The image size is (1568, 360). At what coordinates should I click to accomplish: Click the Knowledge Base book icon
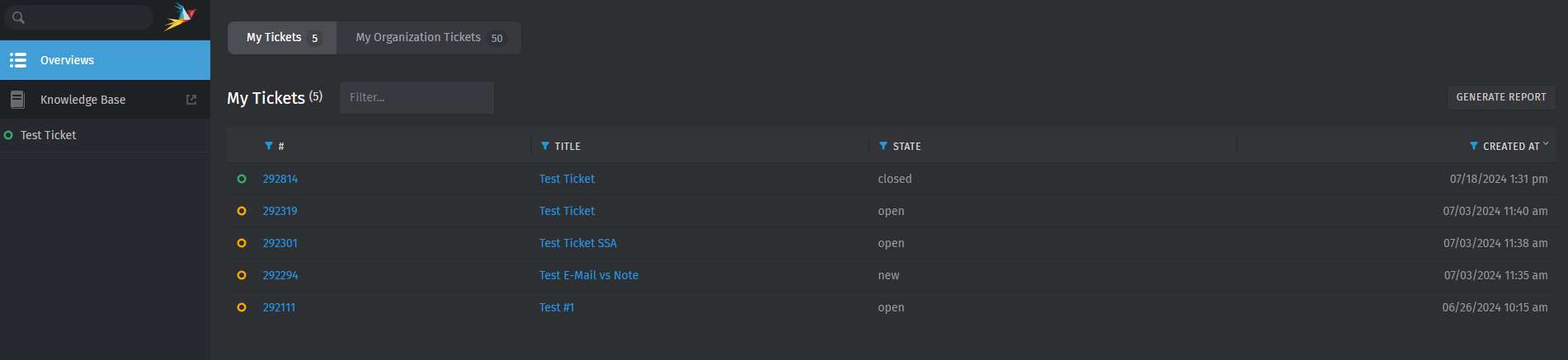[17, 100]
